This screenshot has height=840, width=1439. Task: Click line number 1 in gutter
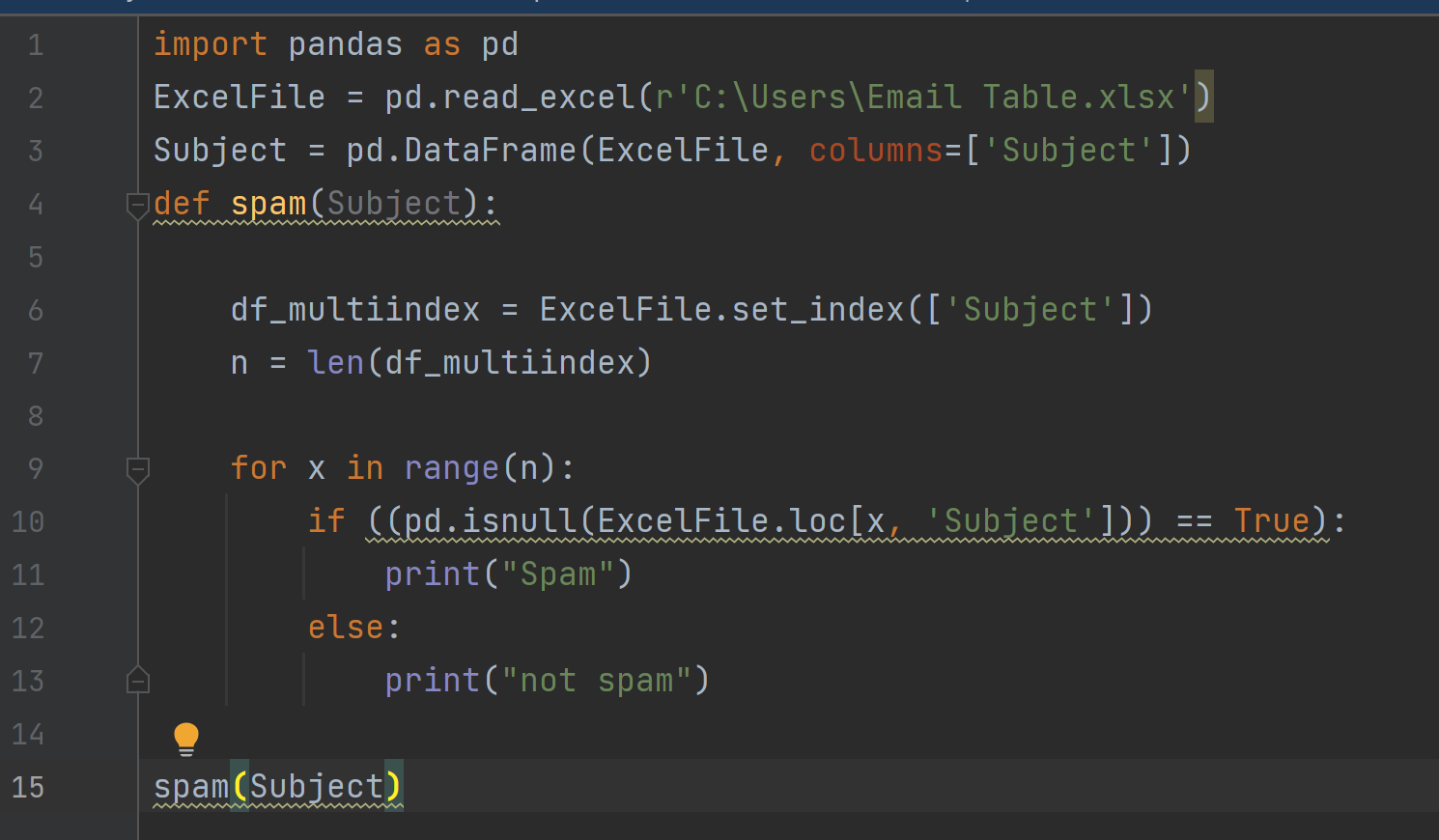(x=36, y=45)
